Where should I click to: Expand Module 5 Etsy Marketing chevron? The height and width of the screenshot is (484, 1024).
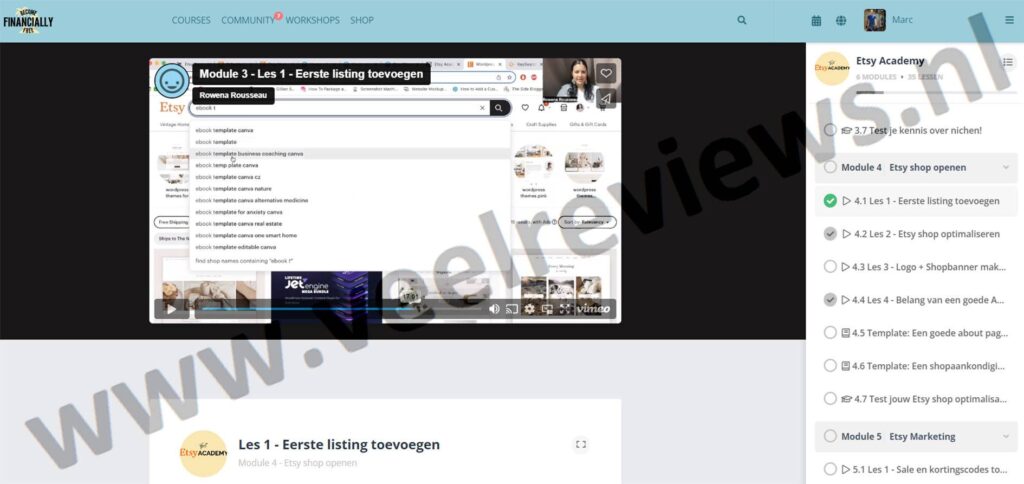click(1006, 436)
